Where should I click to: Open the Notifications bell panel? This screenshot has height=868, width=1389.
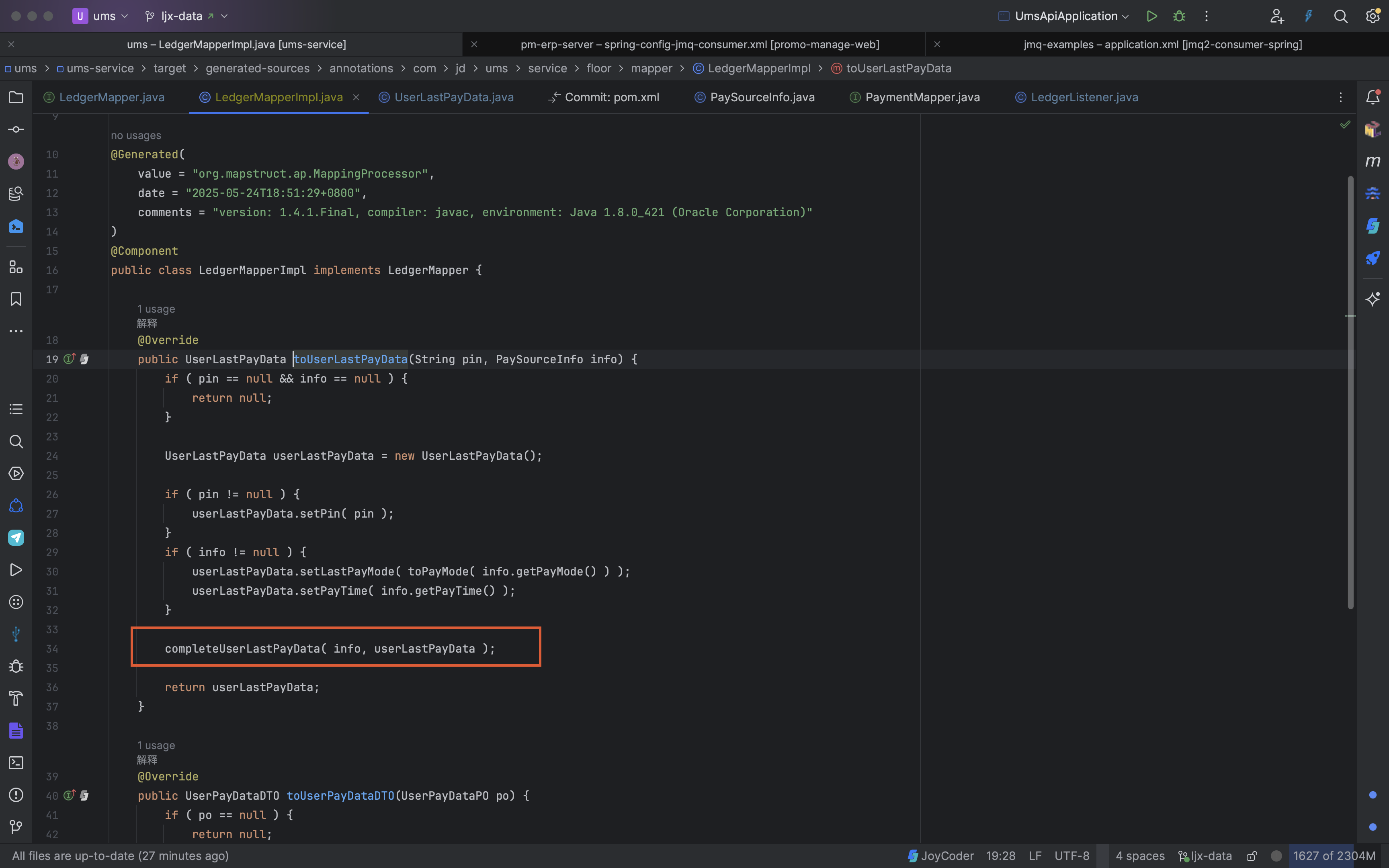pos(1373,96)
